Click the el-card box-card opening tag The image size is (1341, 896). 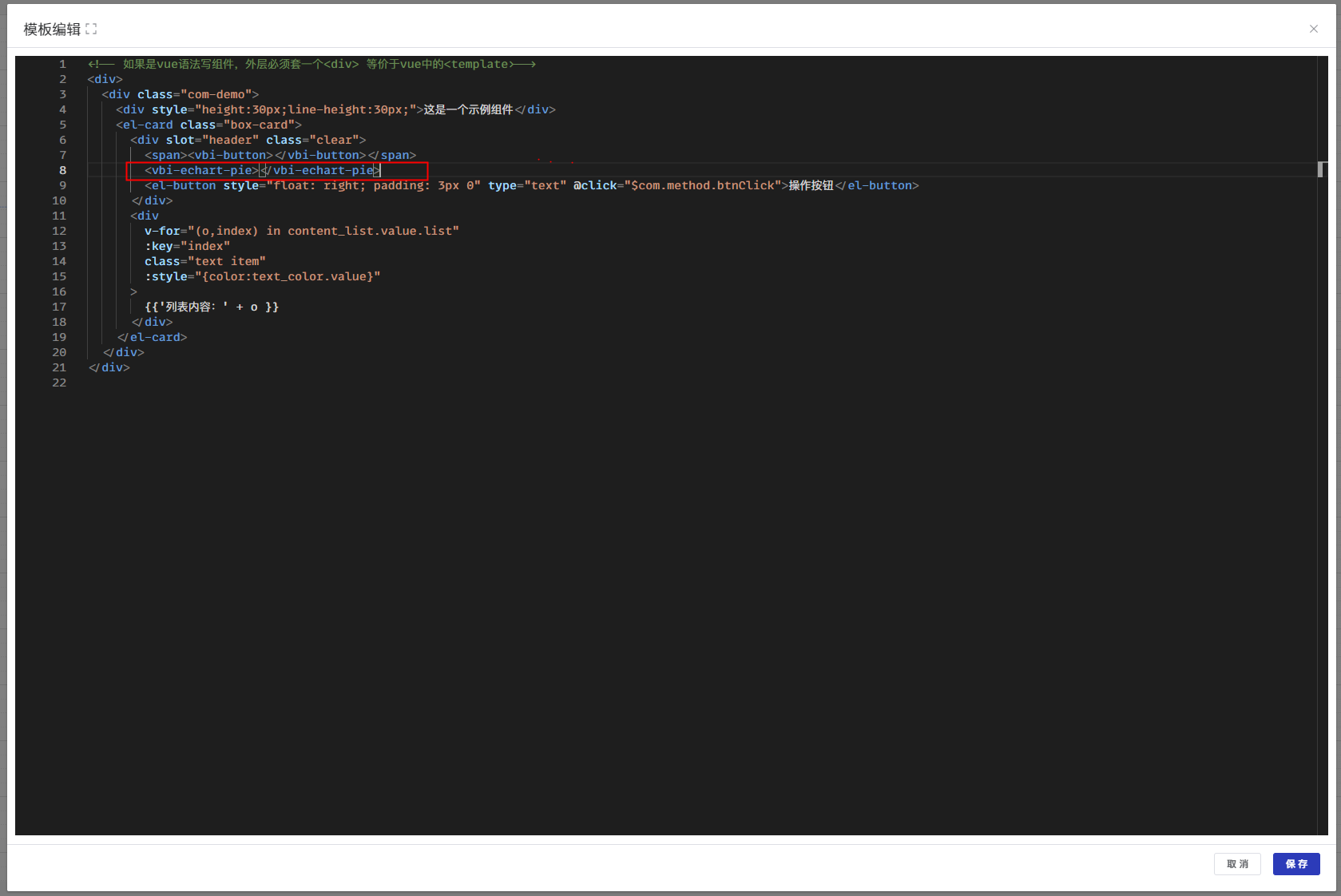pyautogui.click(x=208, y=125)
